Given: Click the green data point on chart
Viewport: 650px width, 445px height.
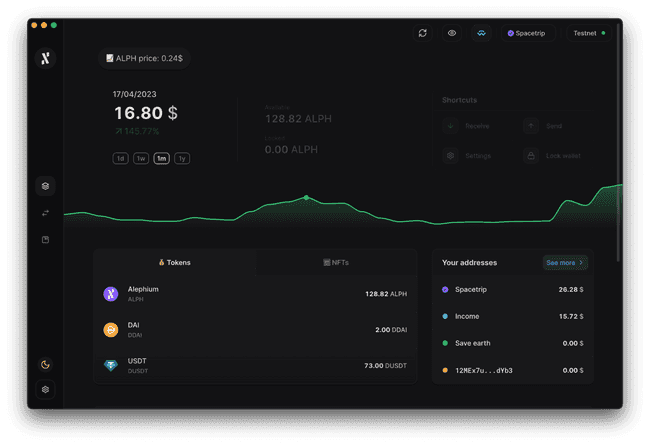Looking at the screenshot, I should coord(306,197).
